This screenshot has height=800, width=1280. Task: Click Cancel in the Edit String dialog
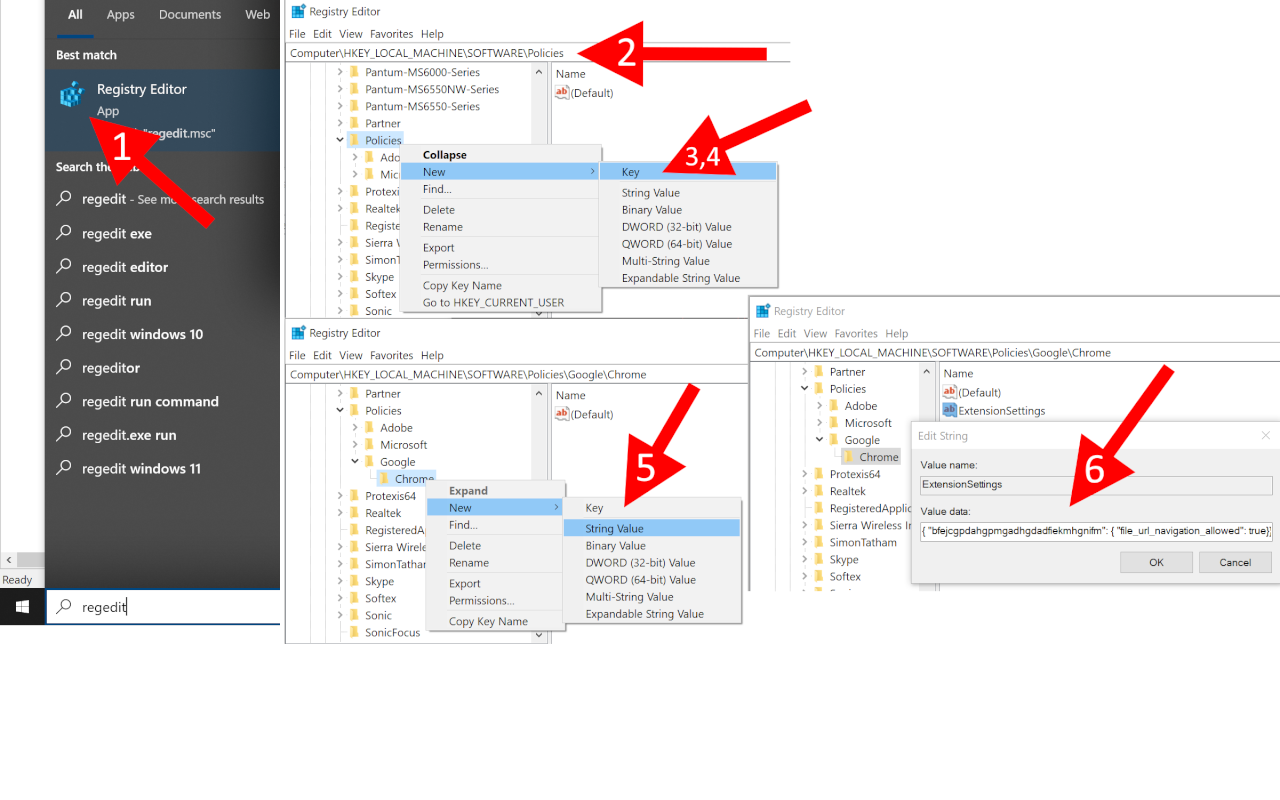pos(1235,562)
